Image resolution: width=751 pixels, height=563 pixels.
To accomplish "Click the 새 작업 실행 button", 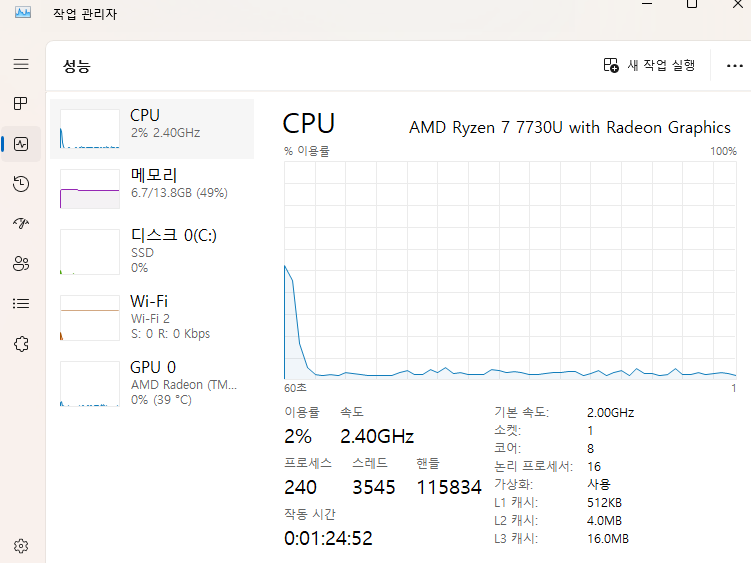I will click(x=649, y=66).
